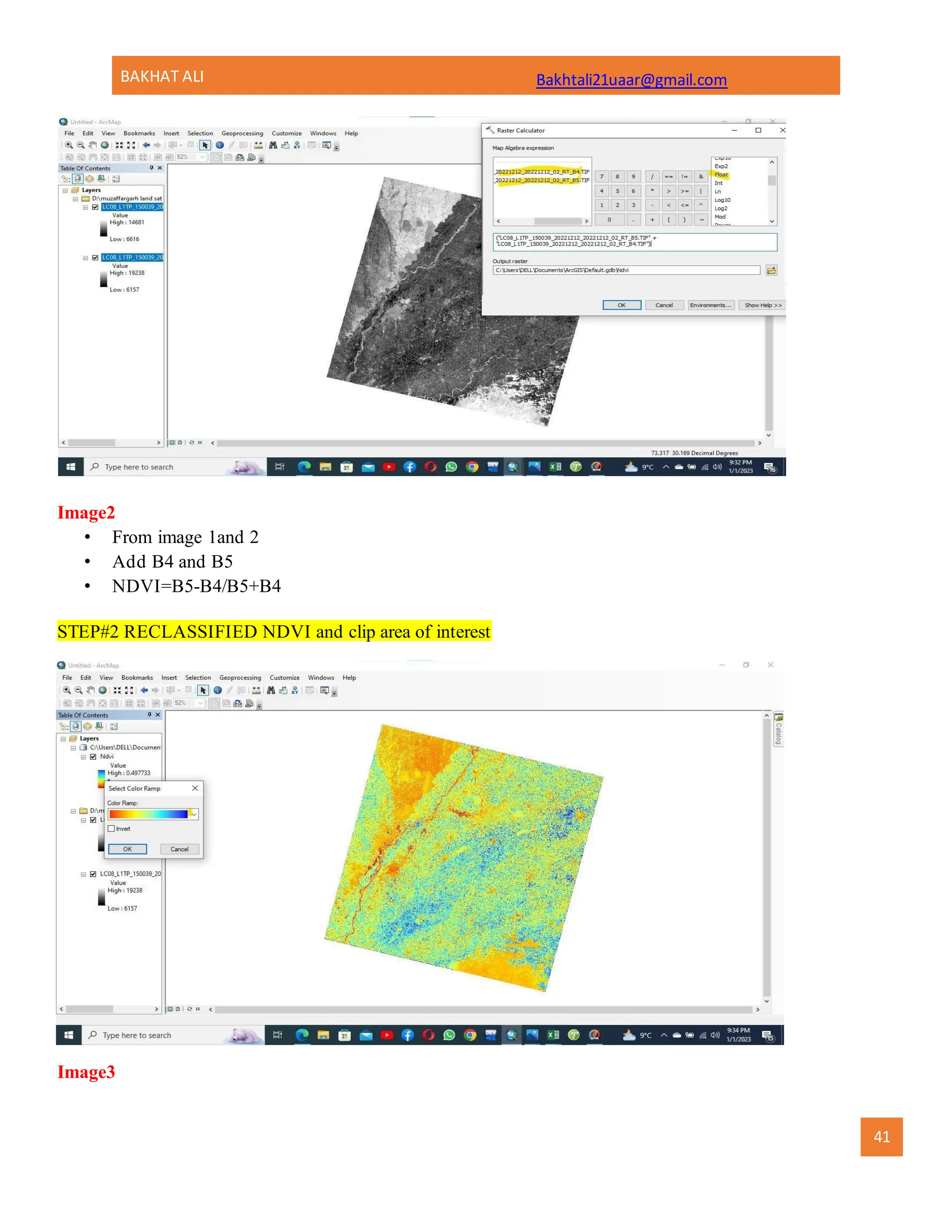Click the Catalog side tab in color ramp screenshot

pyautogui.click(x=778, y=729)
